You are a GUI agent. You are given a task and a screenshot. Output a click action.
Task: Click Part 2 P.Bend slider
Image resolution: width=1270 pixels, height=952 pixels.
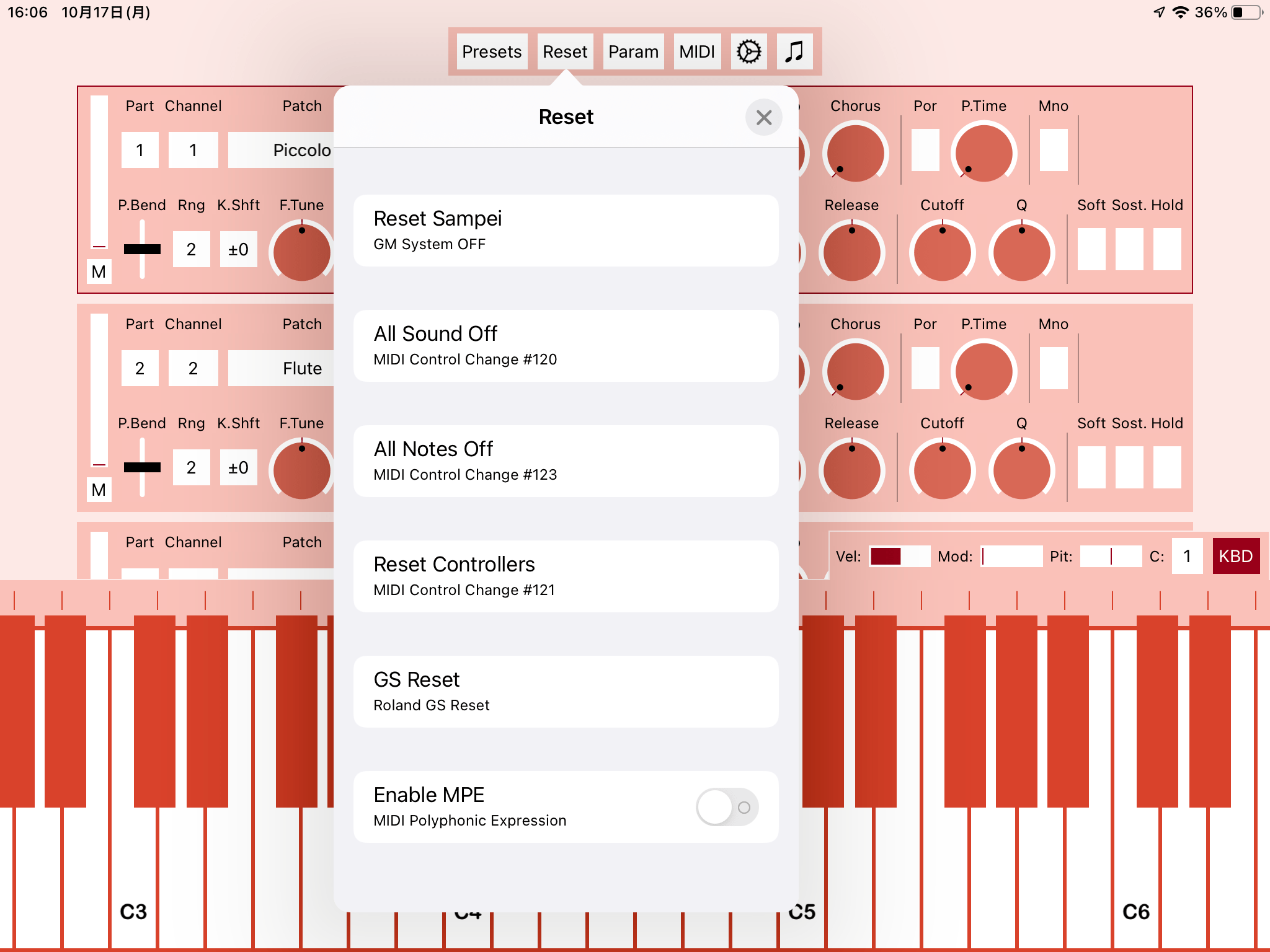(142, 467)
